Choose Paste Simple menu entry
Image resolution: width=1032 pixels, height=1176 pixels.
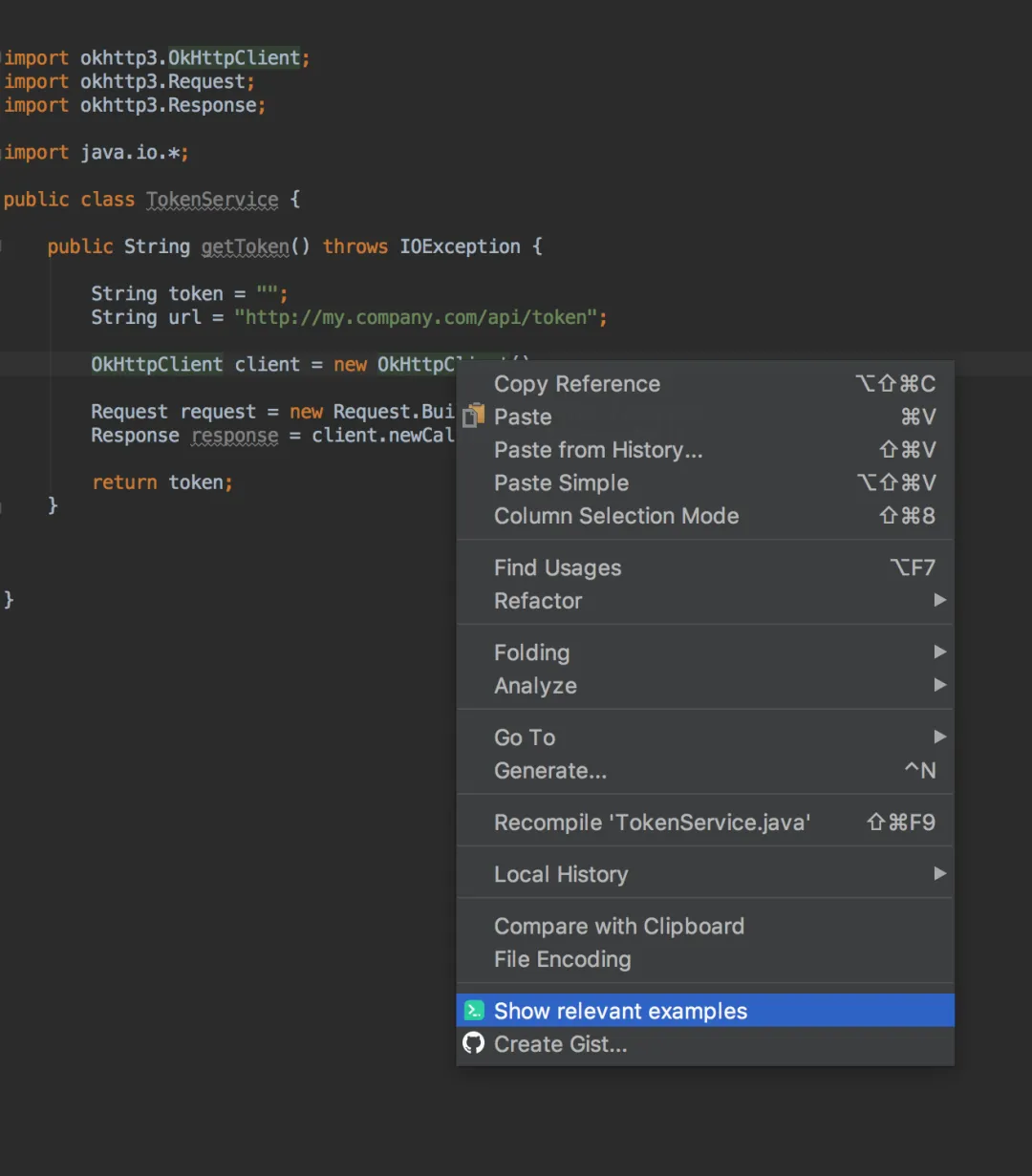point(705,483)
